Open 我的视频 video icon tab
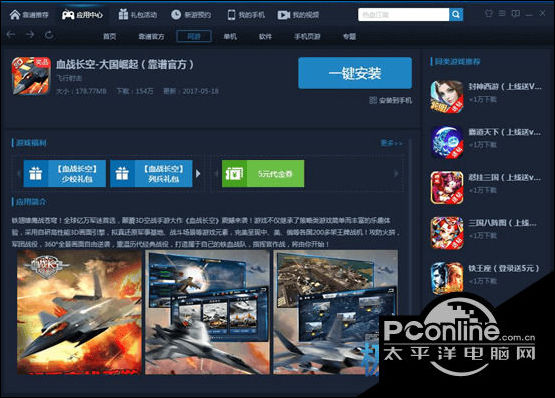Viewport: 555px width, 398px height. [298, 15]
